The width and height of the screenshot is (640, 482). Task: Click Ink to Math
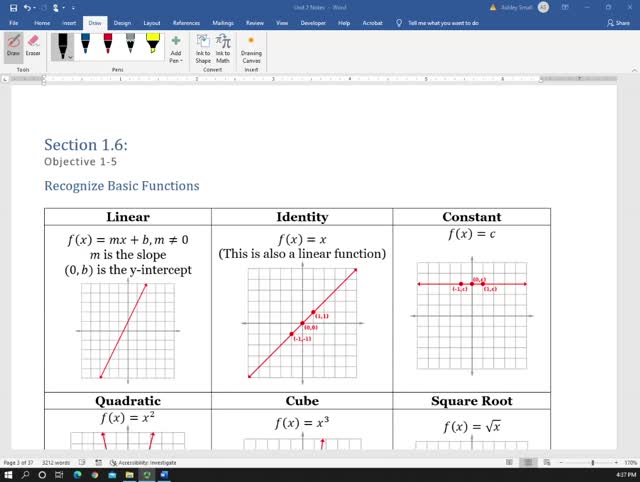point(223,49)
